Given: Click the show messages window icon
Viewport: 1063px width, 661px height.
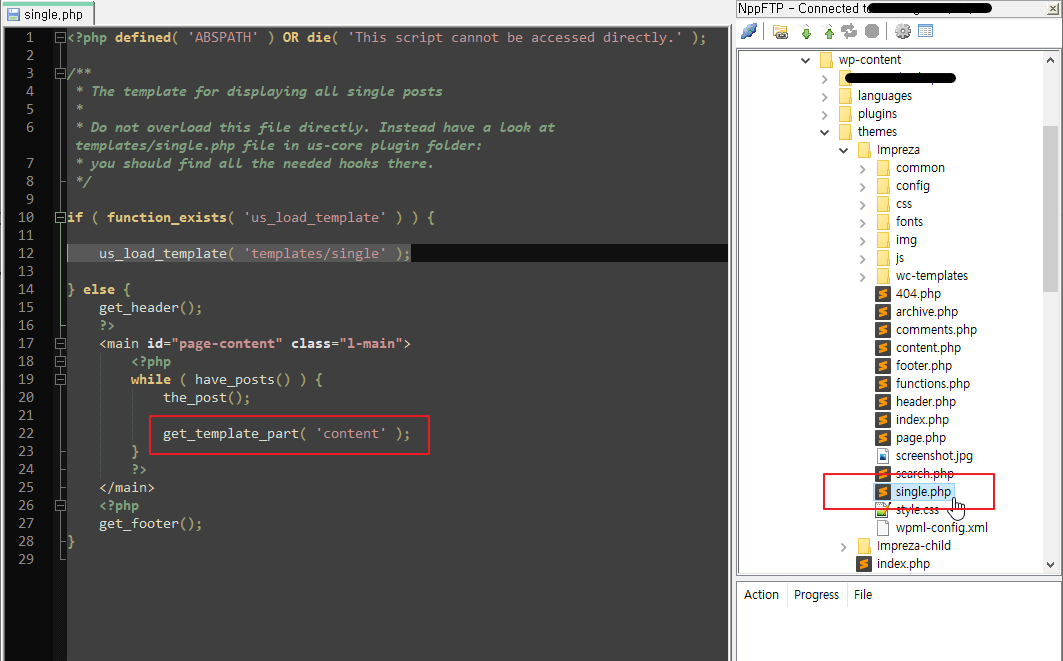Looking at the screenshot, I should 925,31.
